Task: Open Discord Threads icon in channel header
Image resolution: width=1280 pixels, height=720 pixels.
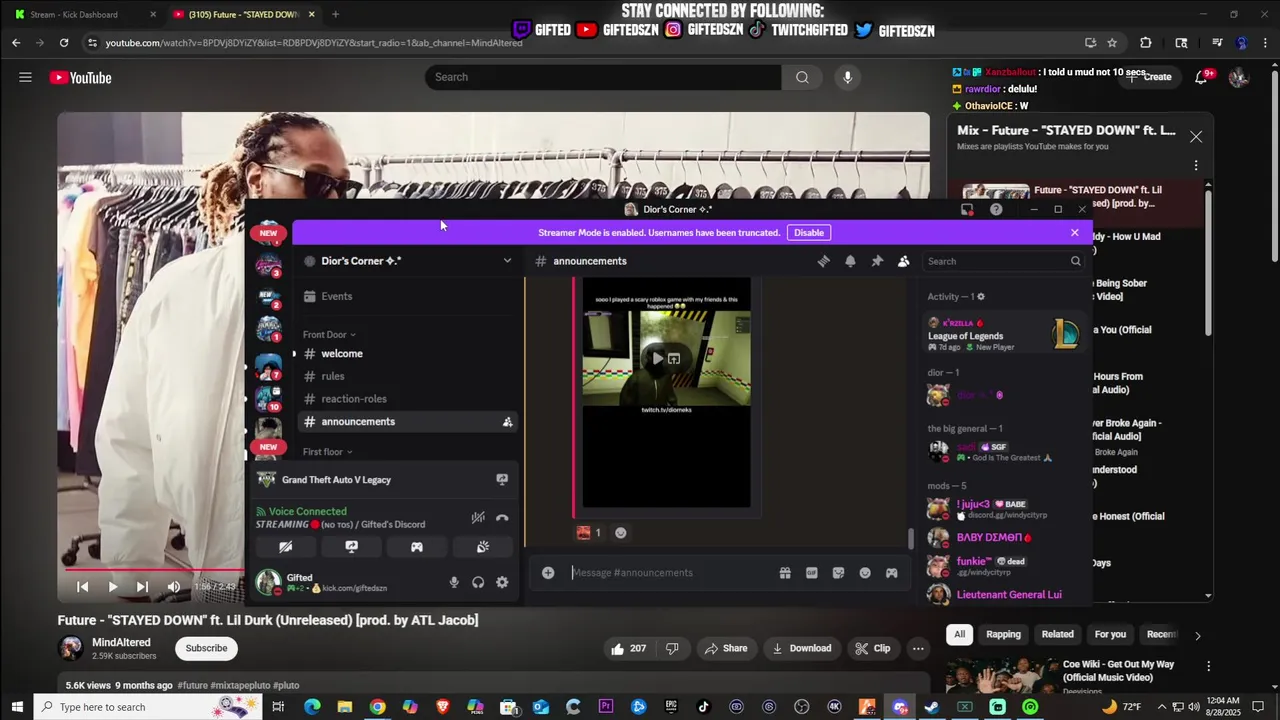Action: [x=823, y=261]
